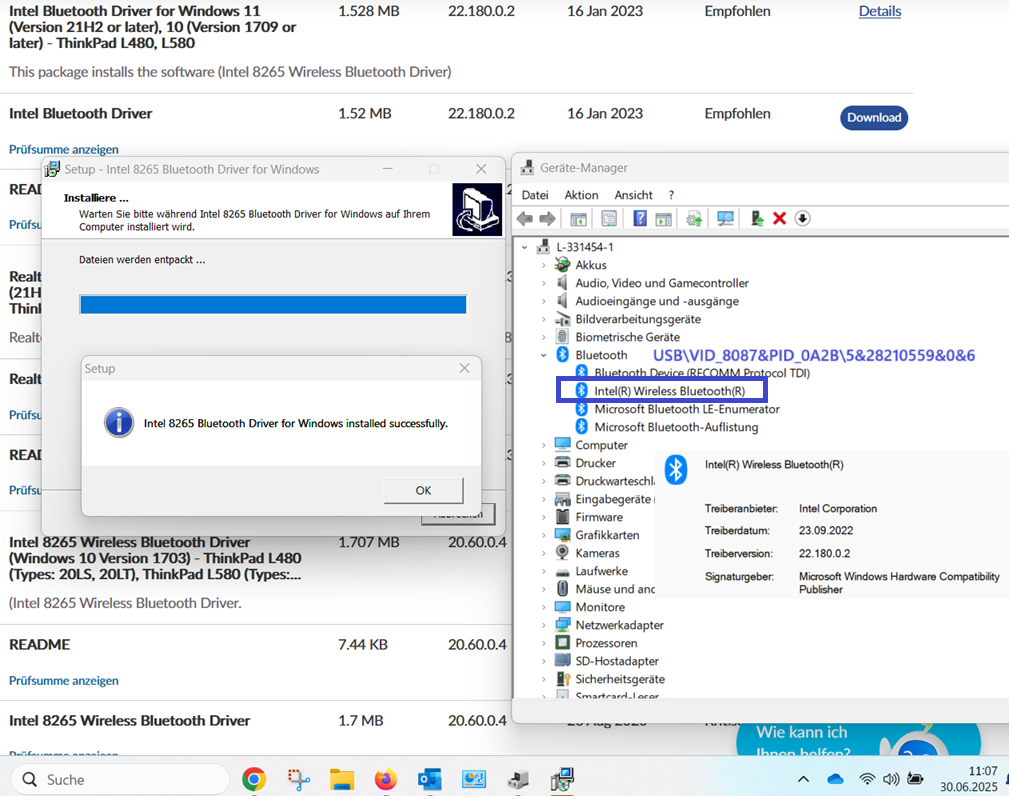Image resolution: width=1009 pixels, height=796 pixels.
Task: Collapse the L-331454-1 root node
Action: click(524, 247)
